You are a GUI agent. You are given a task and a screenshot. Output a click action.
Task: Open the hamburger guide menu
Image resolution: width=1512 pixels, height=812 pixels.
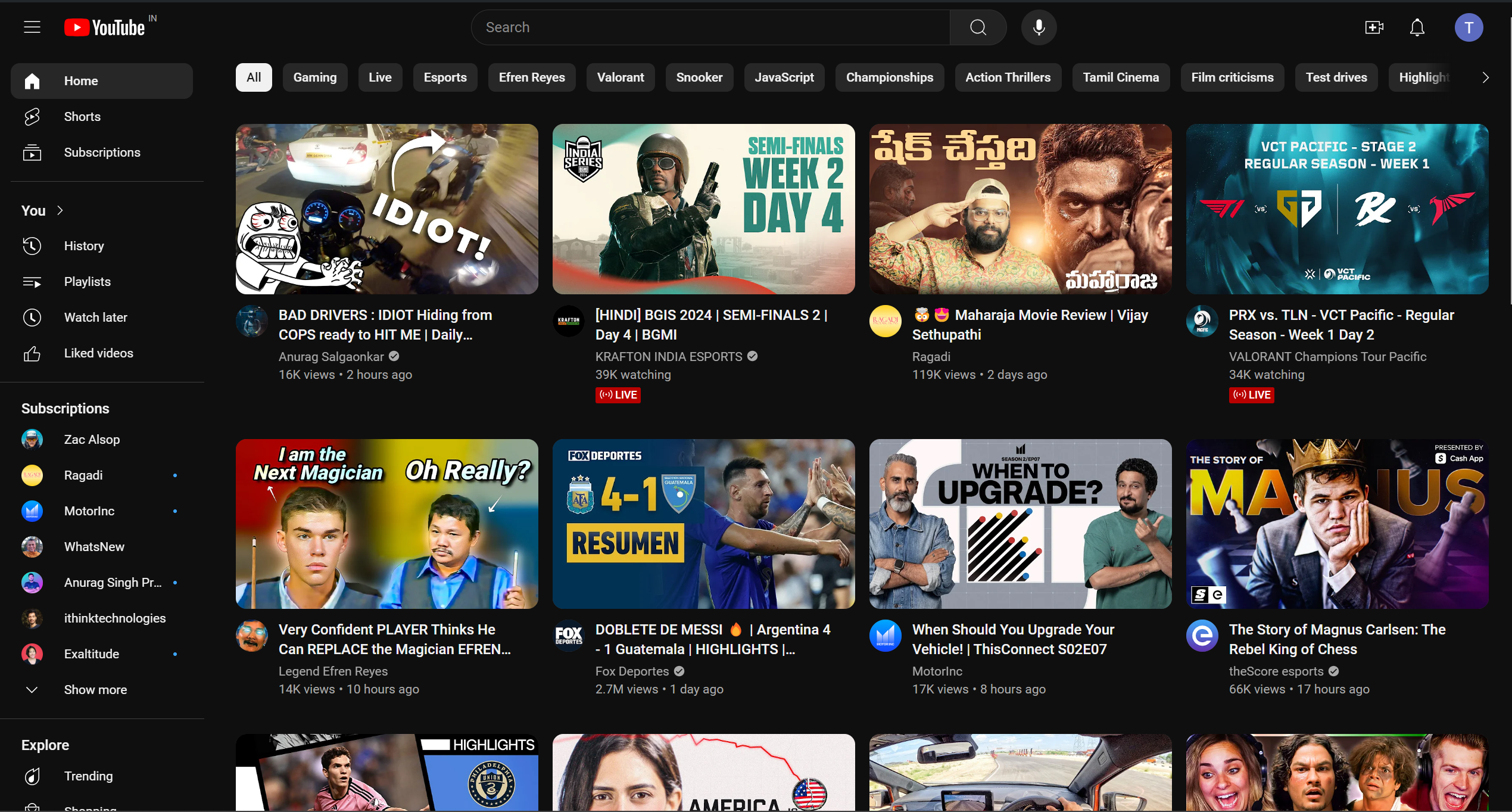tap(32, 27)
